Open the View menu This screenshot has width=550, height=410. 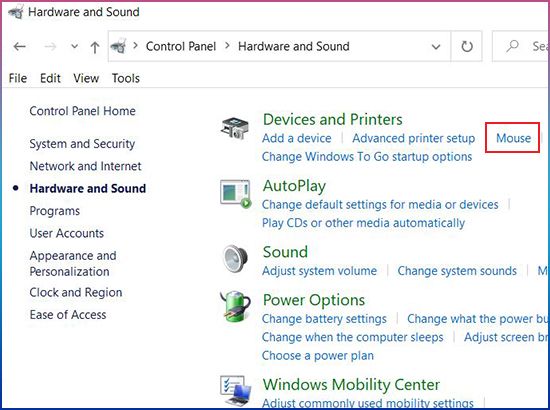click(86, 78)
